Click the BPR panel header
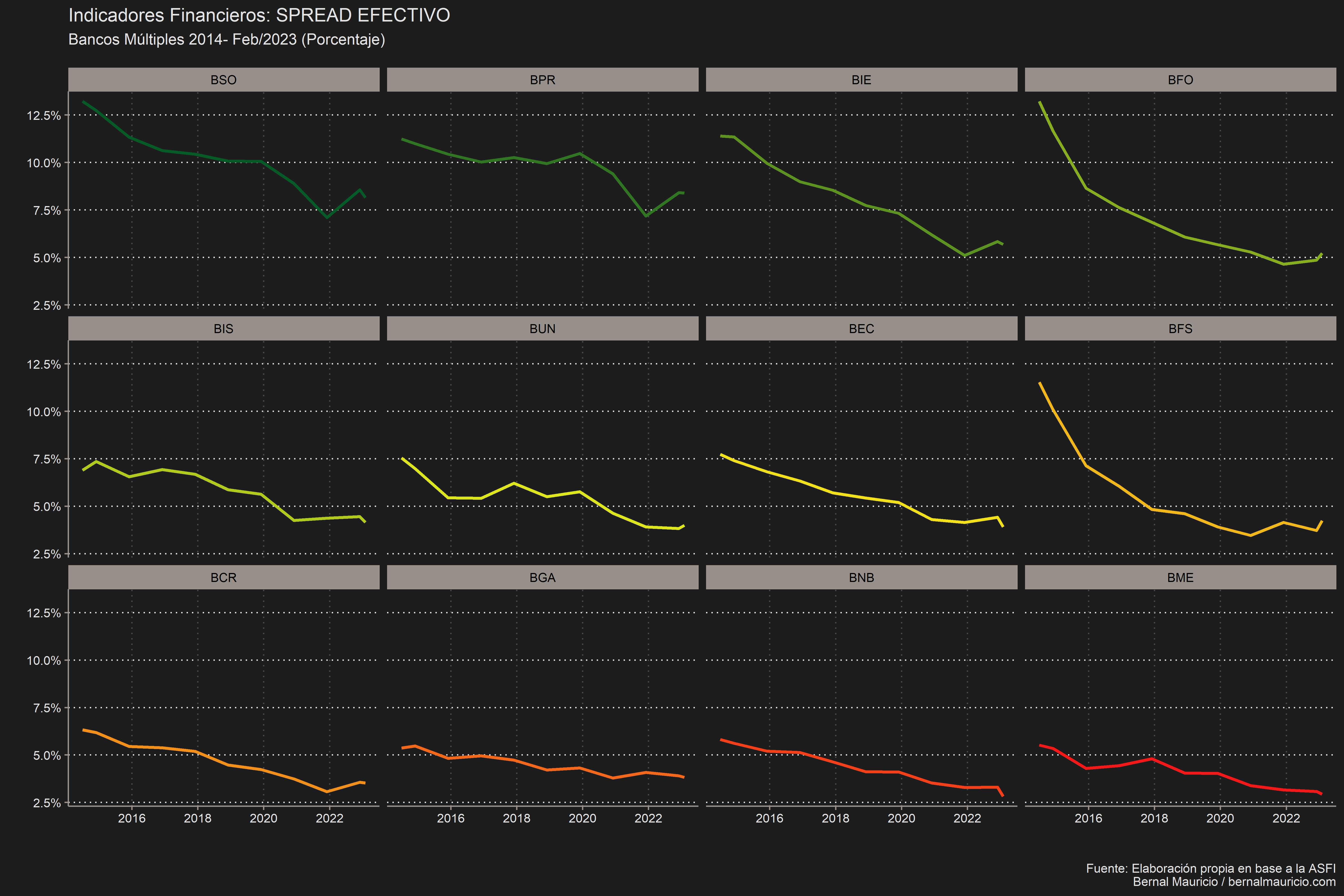 click(542, 80)
